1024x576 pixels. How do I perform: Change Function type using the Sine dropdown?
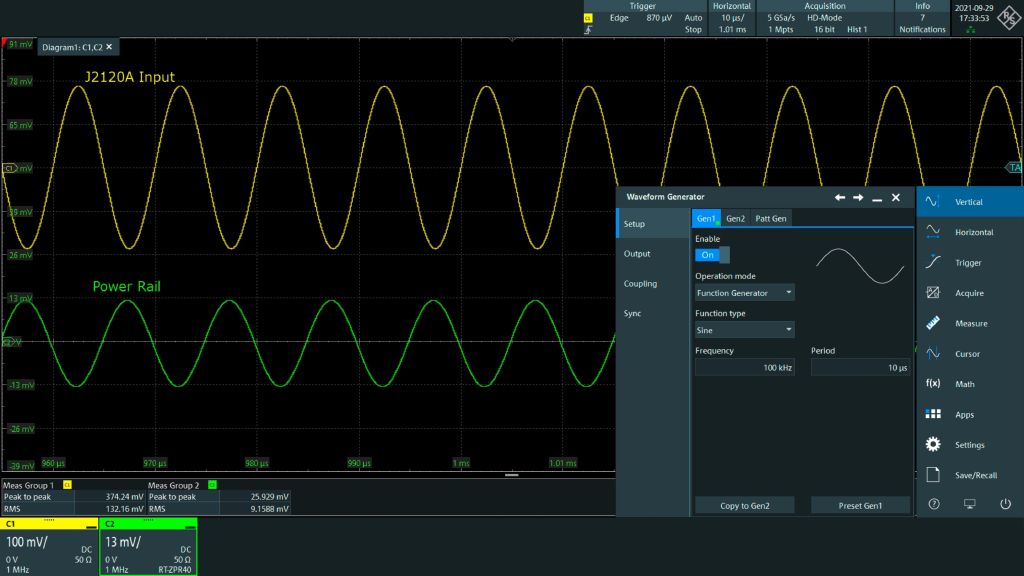[x=744, y=329]
